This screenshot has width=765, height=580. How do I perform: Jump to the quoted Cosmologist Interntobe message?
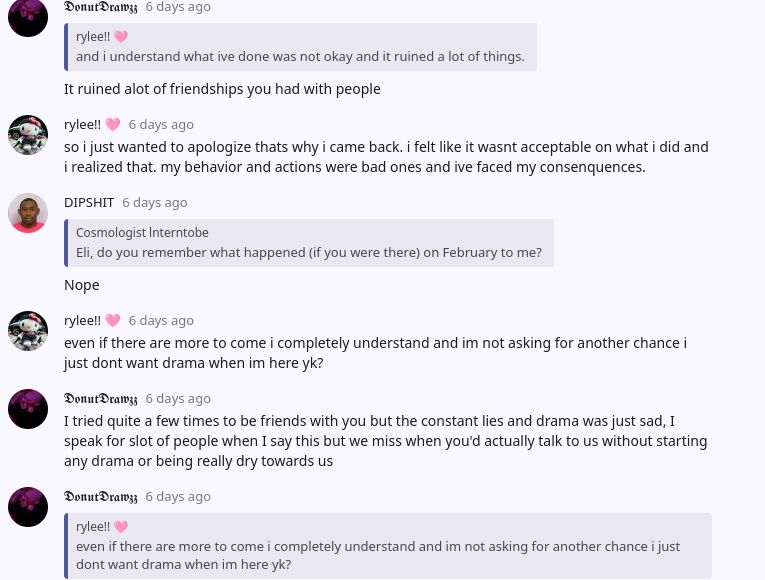[x=309, y=253]
